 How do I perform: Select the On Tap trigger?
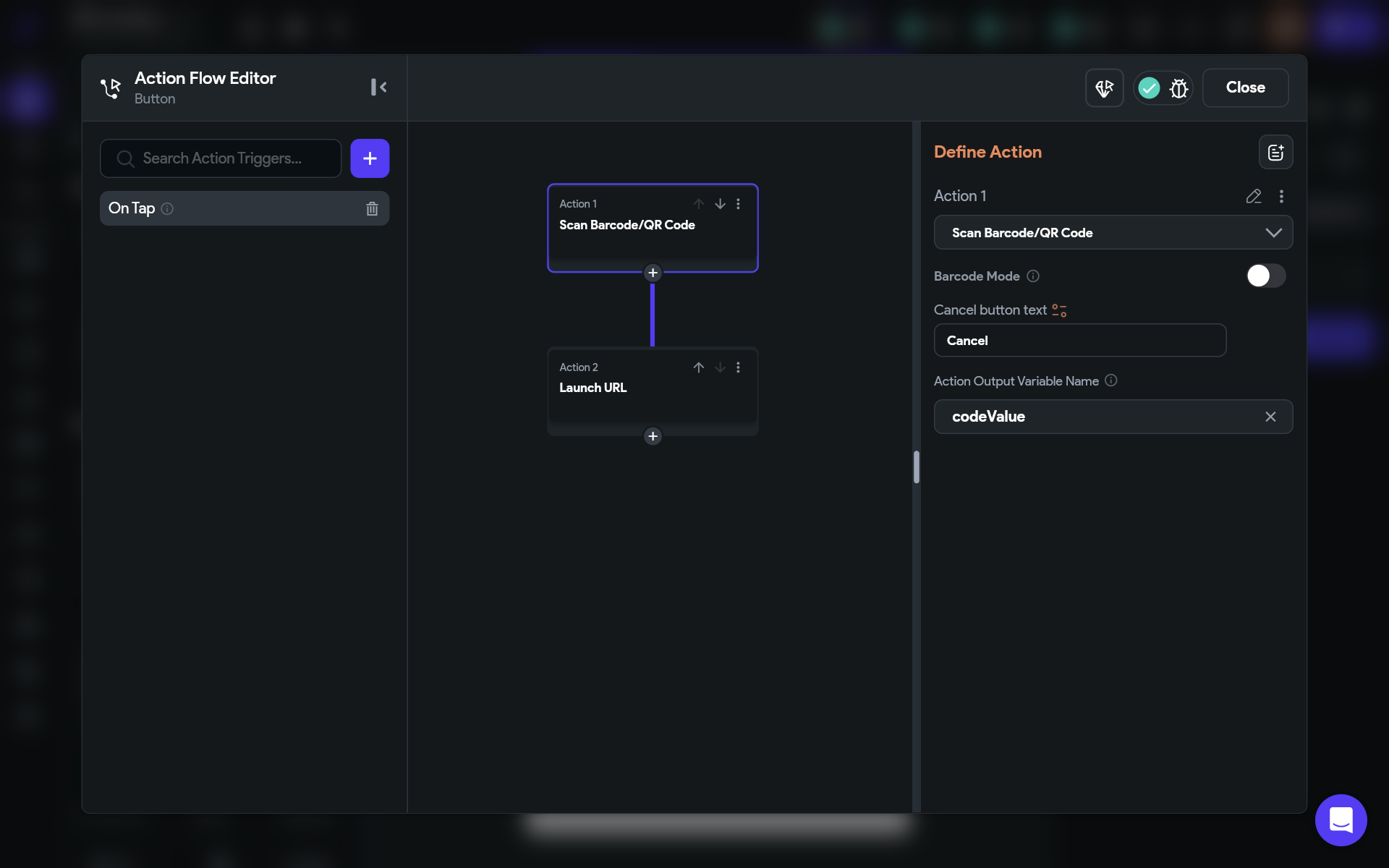(231, 208)
